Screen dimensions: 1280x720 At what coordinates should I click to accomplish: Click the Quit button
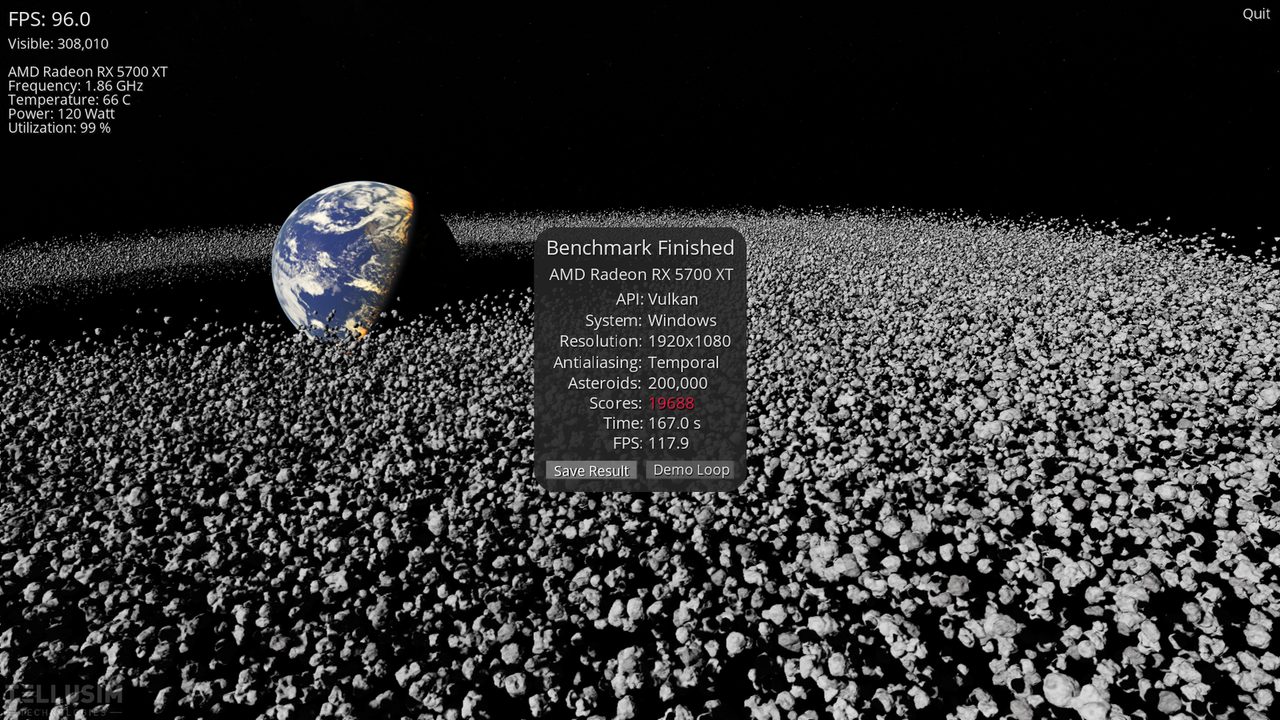click(1256, 13)
